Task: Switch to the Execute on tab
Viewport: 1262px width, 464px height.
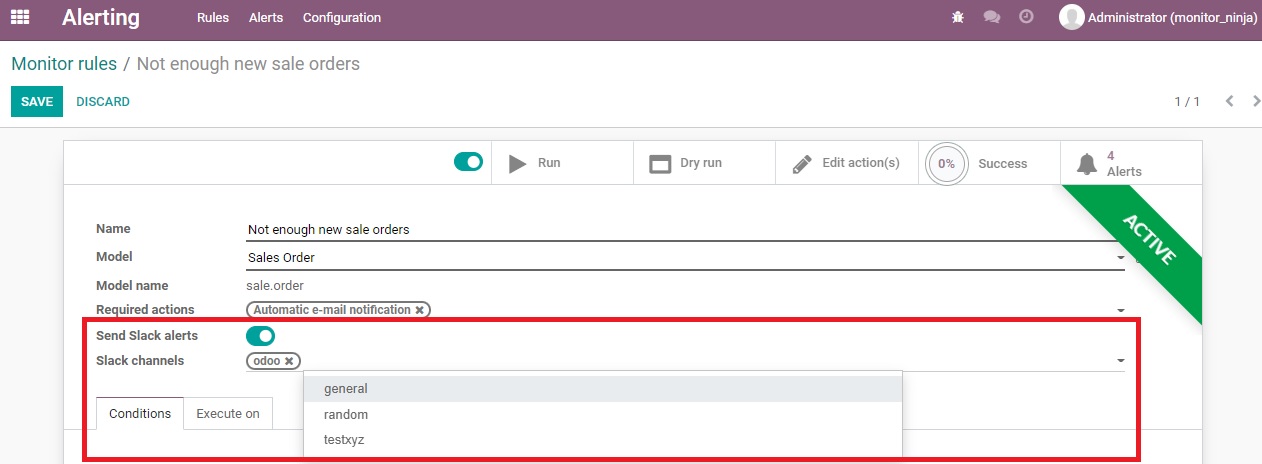Action: point(228,414)
